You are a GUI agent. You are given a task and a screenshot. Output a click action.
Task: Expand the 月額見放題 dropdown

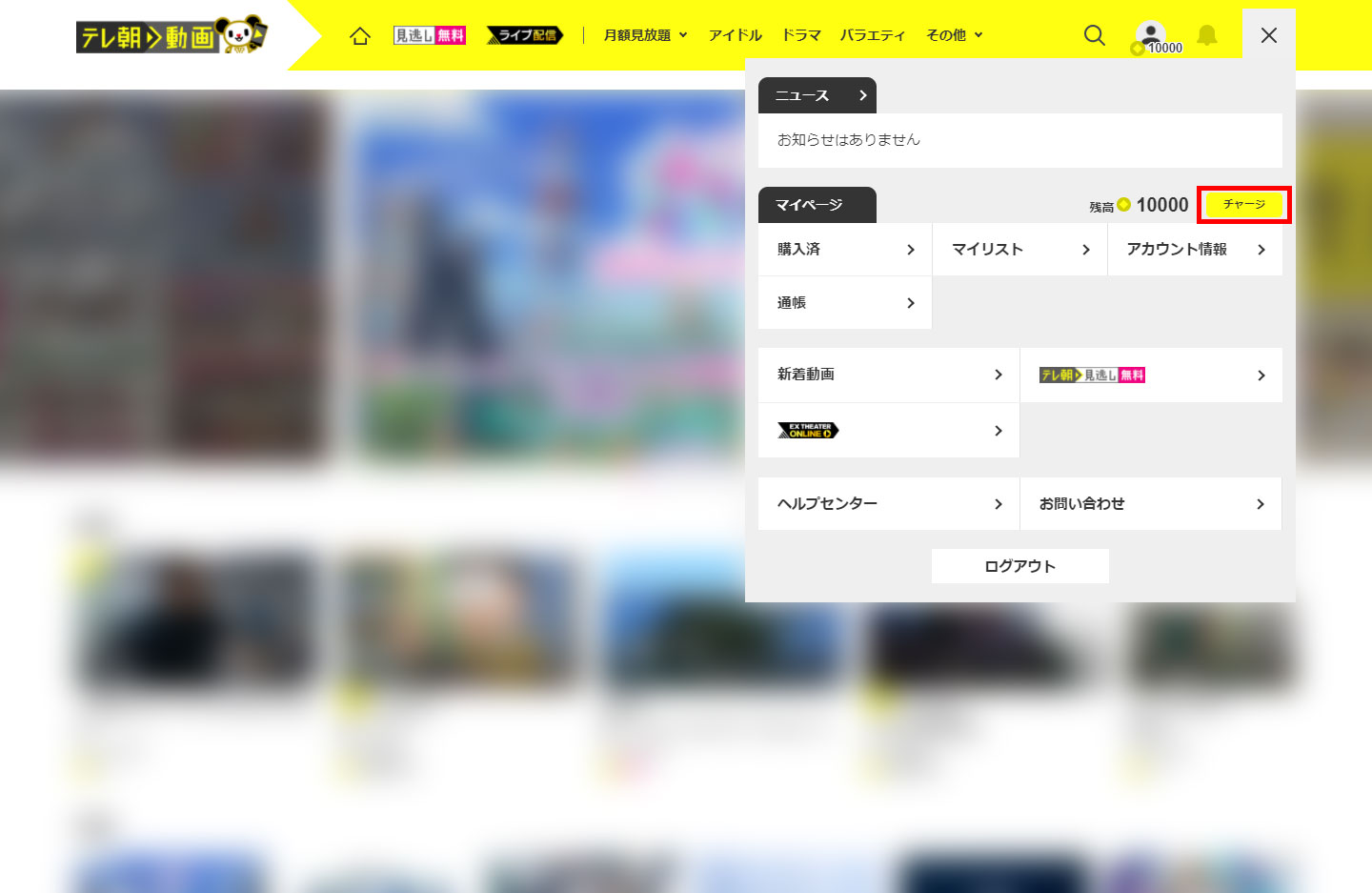click(x=645, y=35)
